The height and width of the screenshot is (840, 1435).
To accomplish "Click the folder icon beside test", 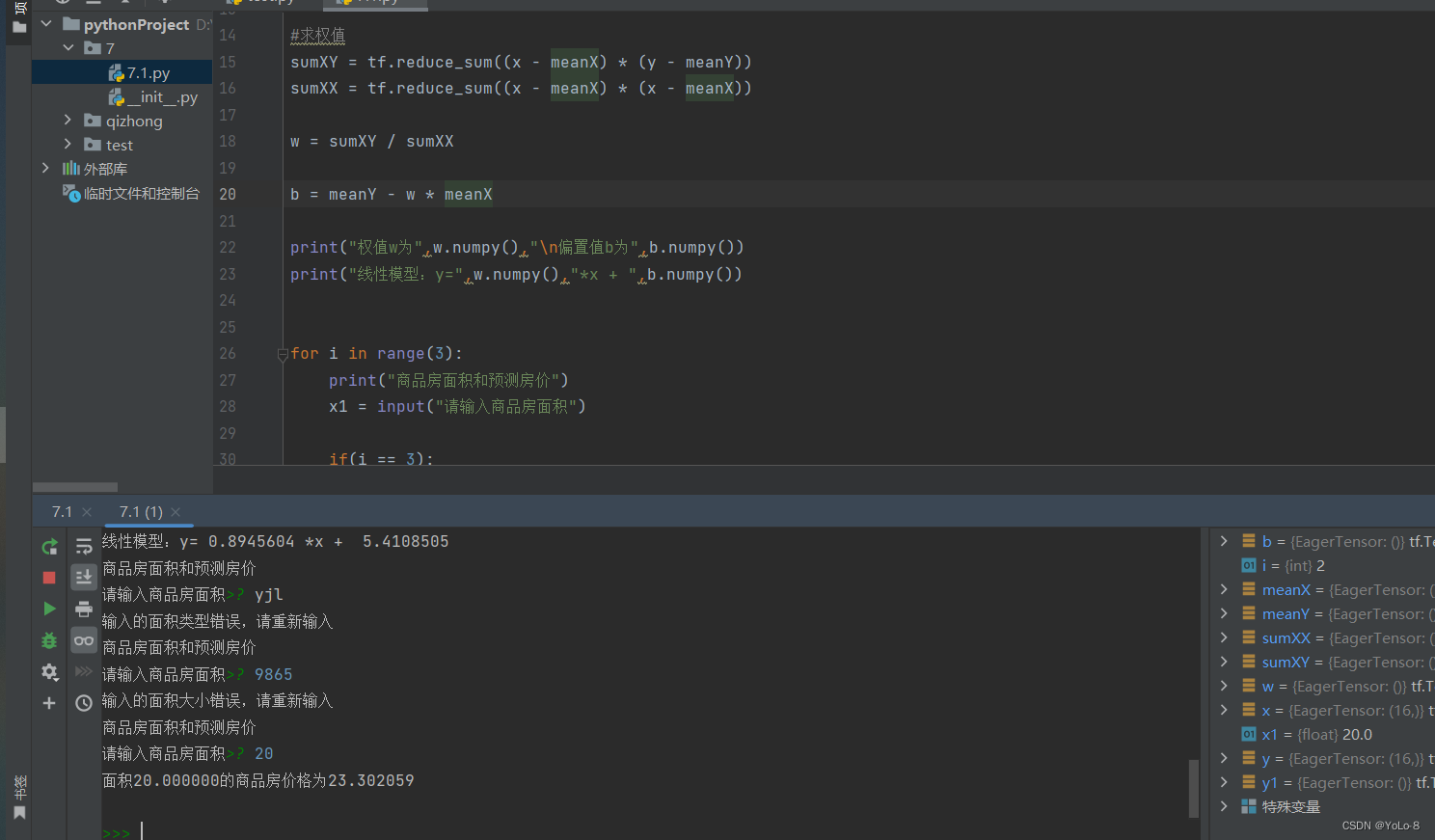I will (x=93, y=145).
